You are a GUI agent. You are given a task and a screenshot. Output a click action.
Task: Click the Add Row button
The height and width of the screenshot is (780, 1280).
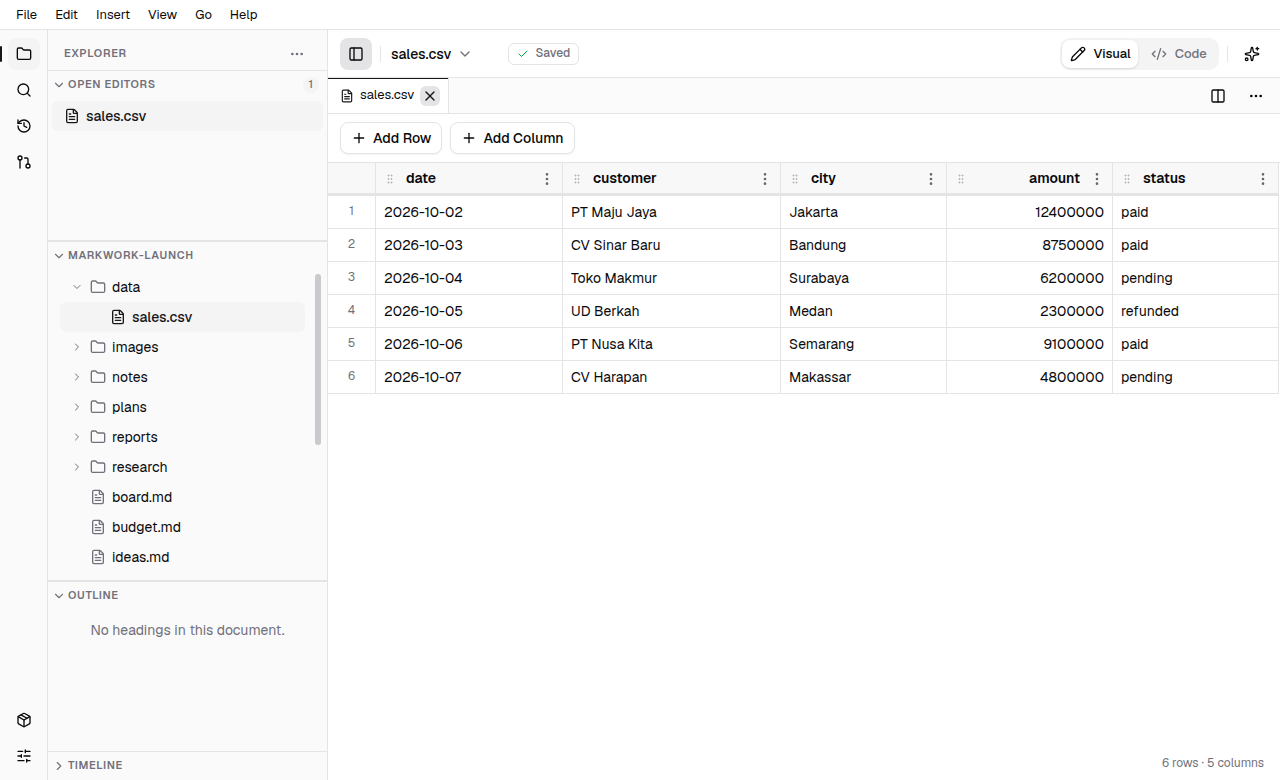[391, 138]
